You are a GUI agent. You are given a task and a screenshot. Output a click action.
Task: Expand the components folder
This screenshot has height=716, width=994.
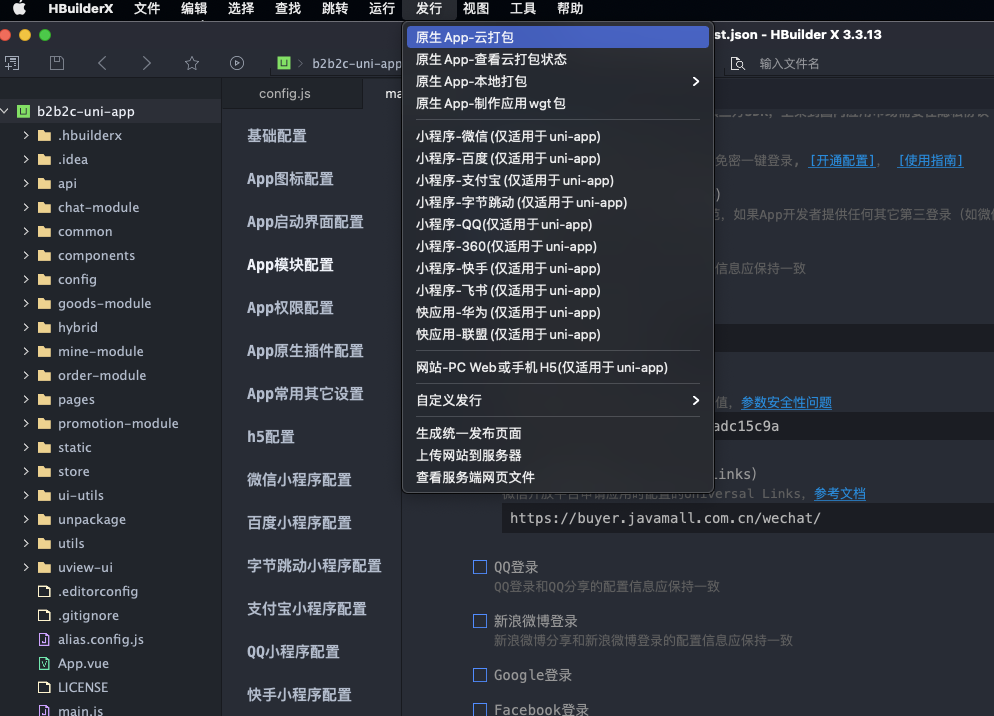point(26,256)
